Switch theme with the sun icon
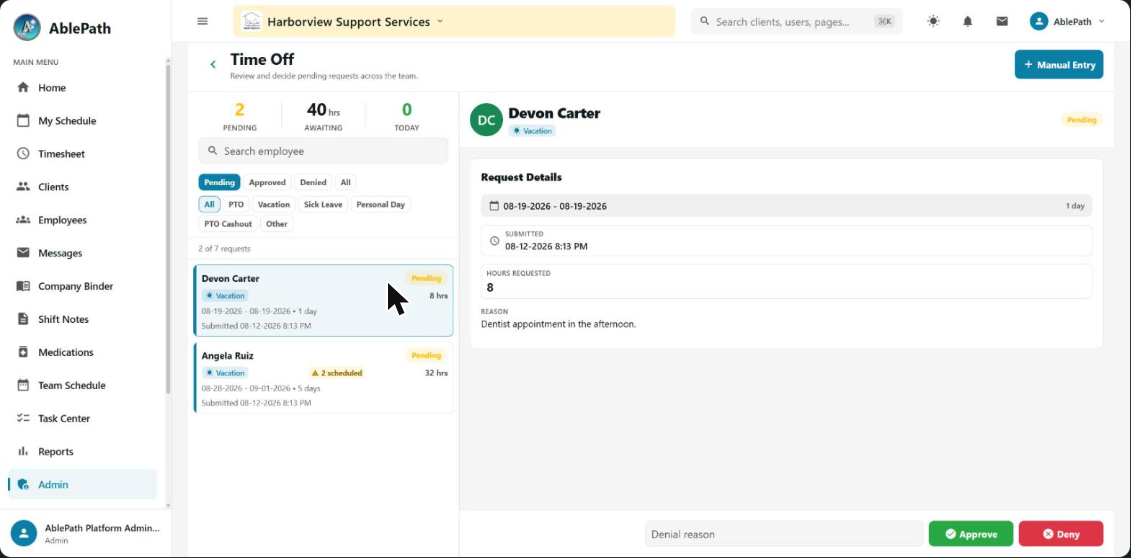The width and height of the screenshot is (1131, 558). click(933, 22)
